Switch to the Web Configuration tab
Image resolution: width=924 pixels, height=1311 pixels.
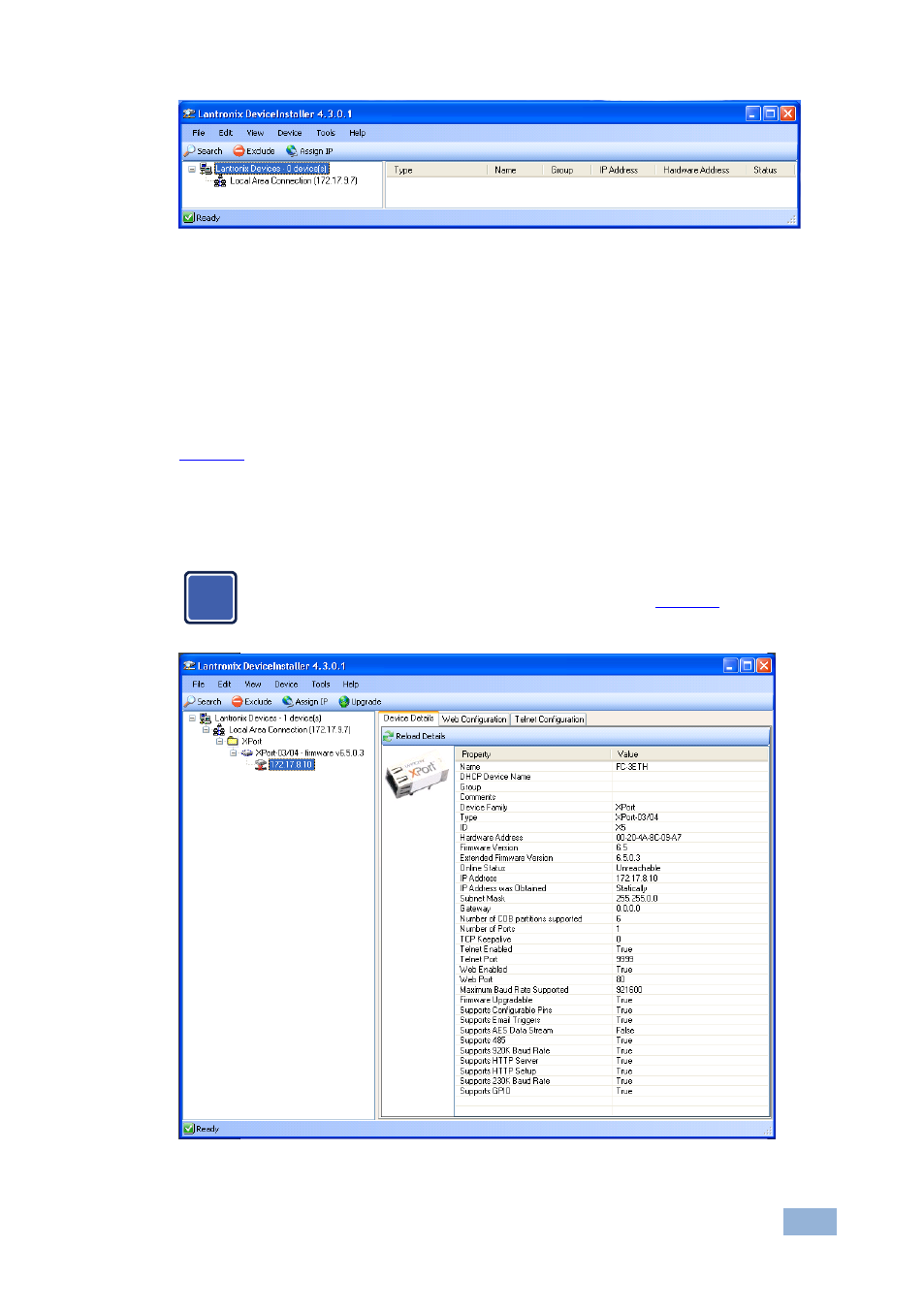[x=474, y=719]
